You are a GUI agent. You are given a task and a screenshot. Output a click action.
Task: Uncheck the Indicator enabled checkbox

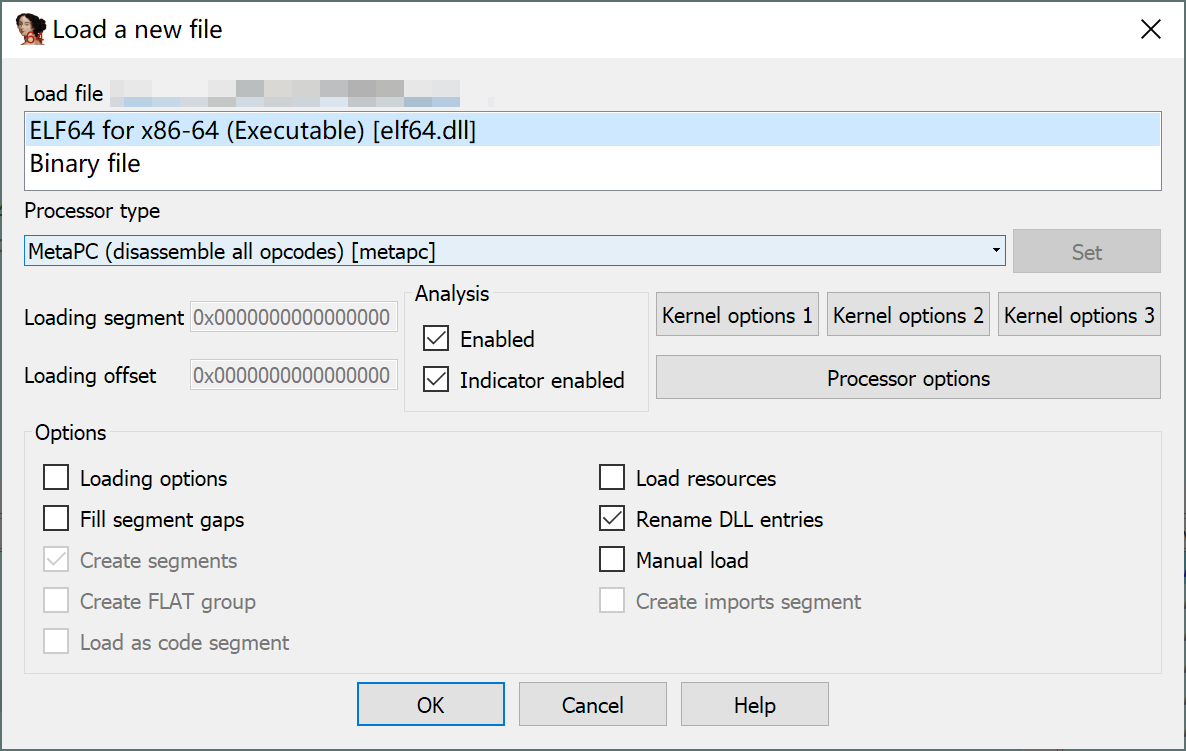(x=436, y=380)
